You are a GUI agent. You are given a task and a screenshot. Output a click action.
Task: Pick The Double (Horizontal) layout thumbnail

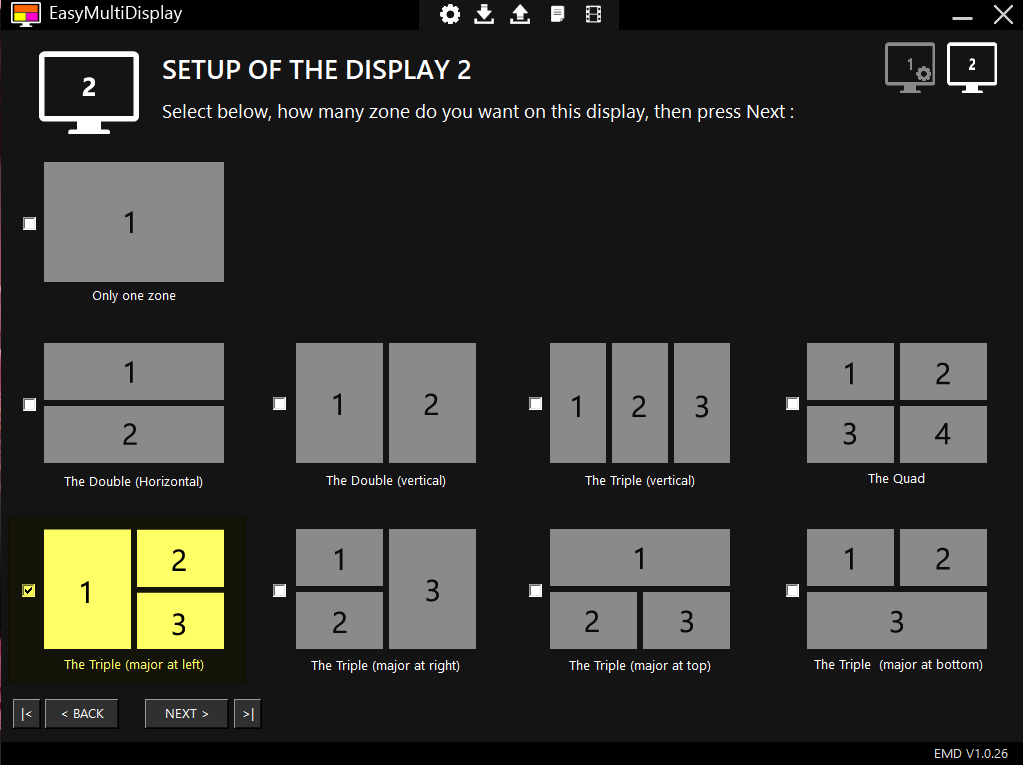(134, 403)
